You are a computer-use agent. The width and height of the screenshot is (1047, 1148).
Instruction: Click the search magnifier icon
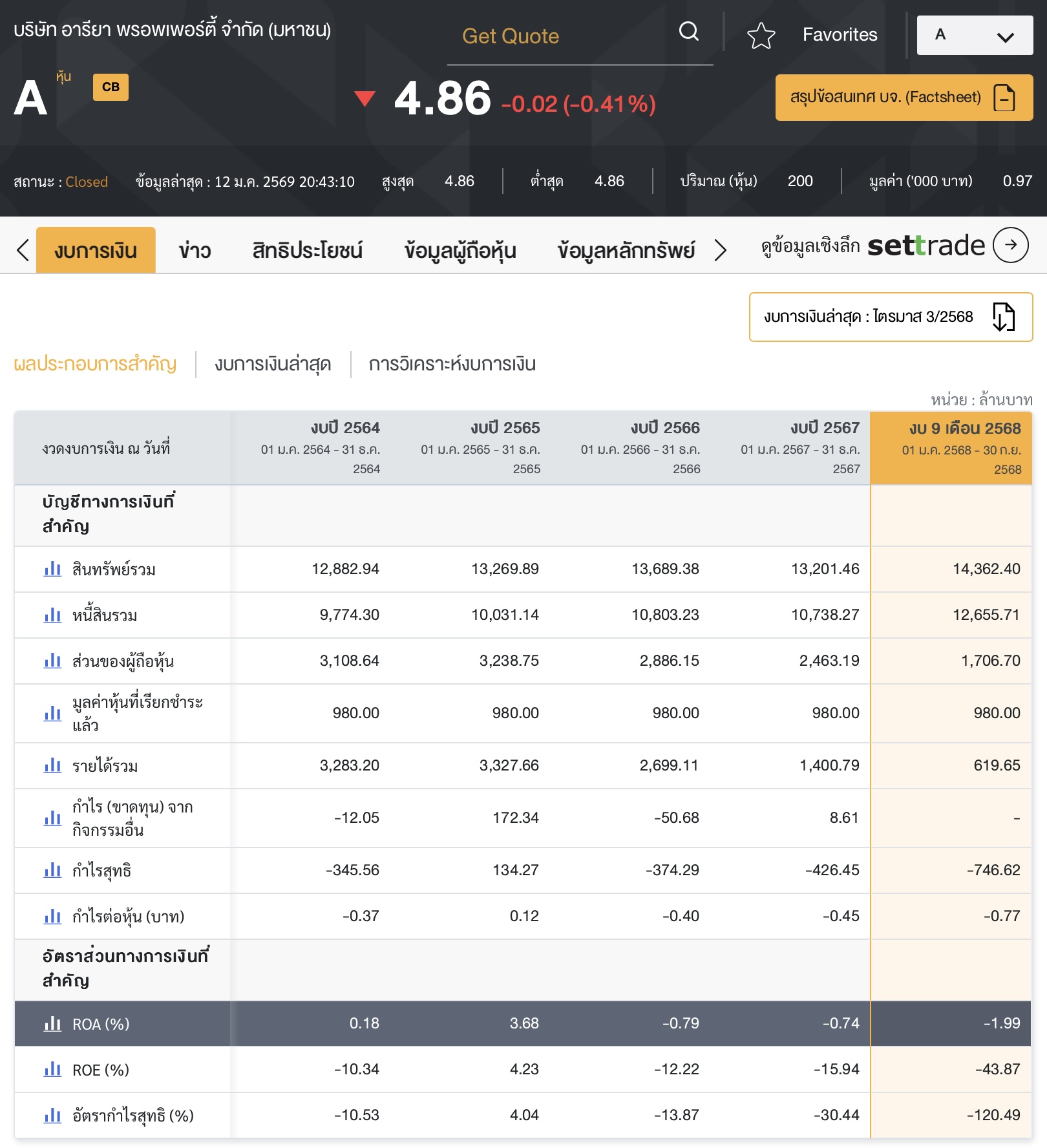pos(689,31)
